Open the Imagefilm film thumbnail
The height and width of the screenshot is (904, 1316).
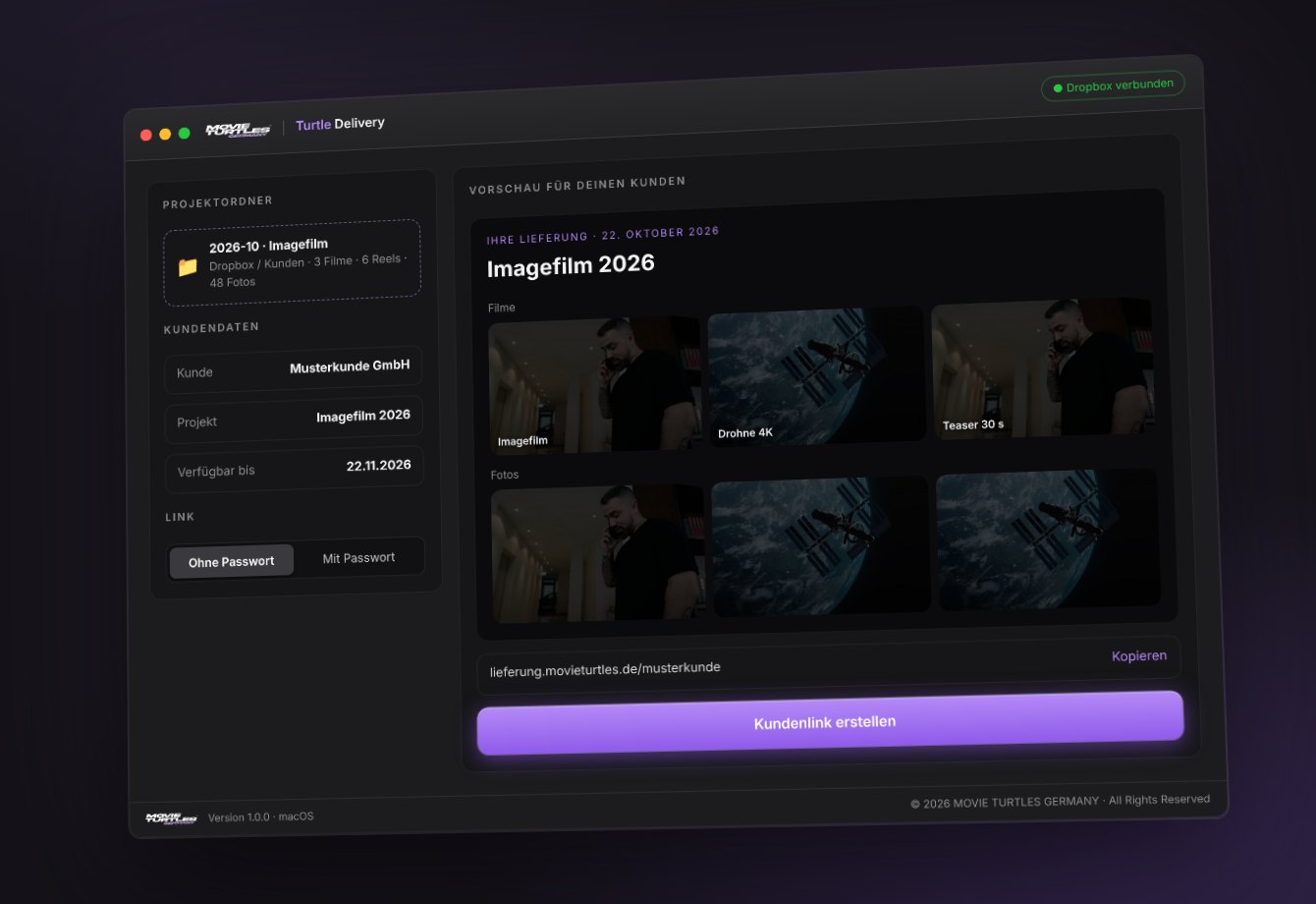(595, 385)
